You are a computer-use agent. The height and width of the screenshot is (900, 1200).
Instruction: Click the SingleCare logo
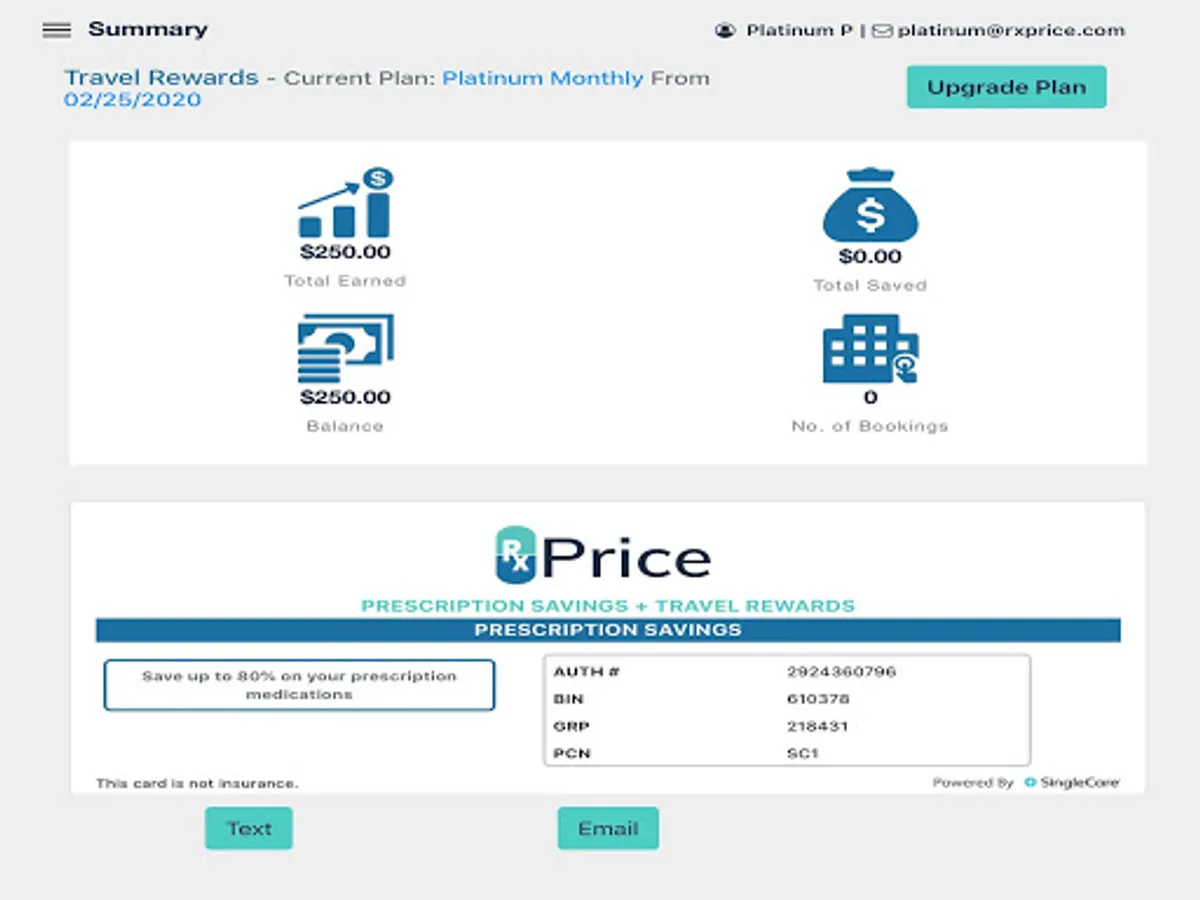click(x=1072, y=783)
